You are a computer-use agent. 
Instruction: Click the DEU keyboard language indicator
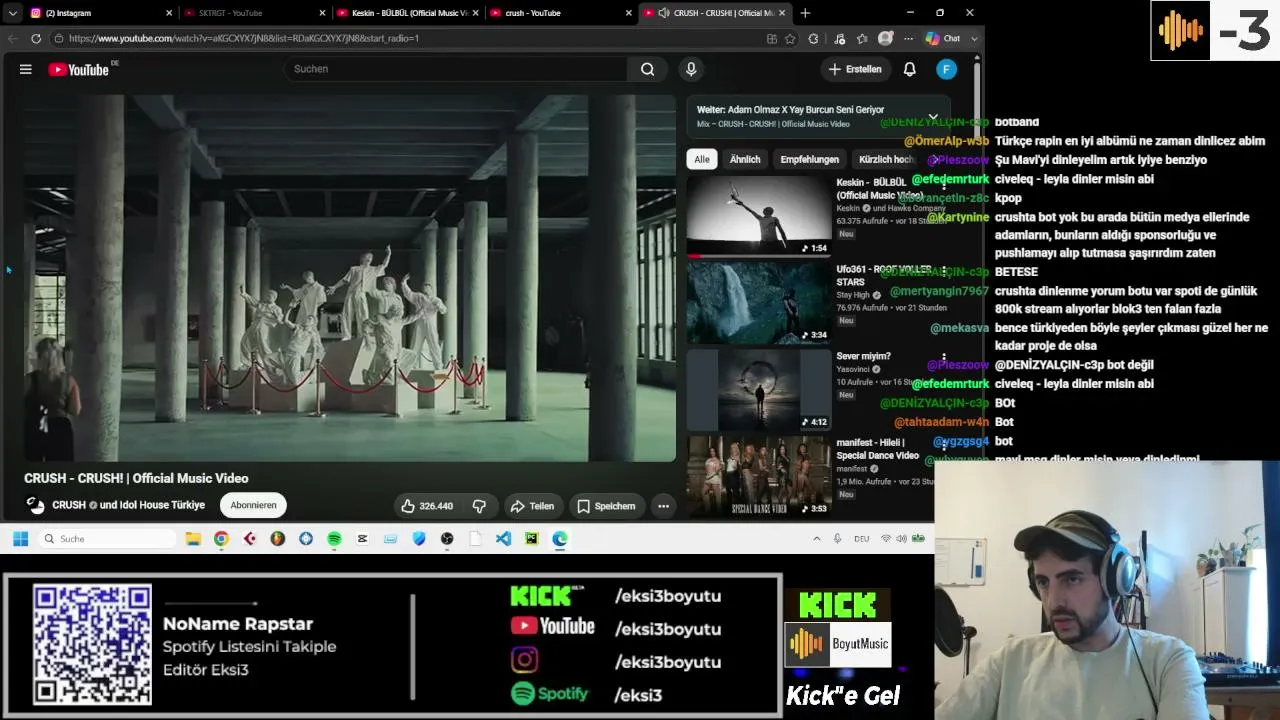[861, 538]
